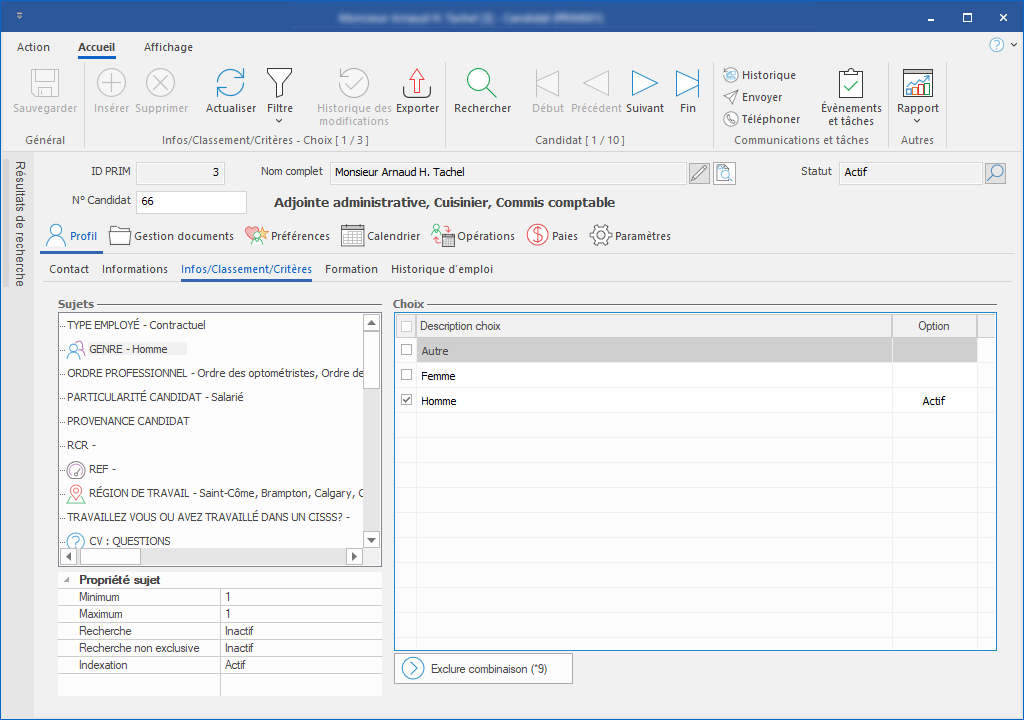Screen dimensions: 1024x720
Task: Open the Affichage ribbon tab
Action: tap(168, 47)
